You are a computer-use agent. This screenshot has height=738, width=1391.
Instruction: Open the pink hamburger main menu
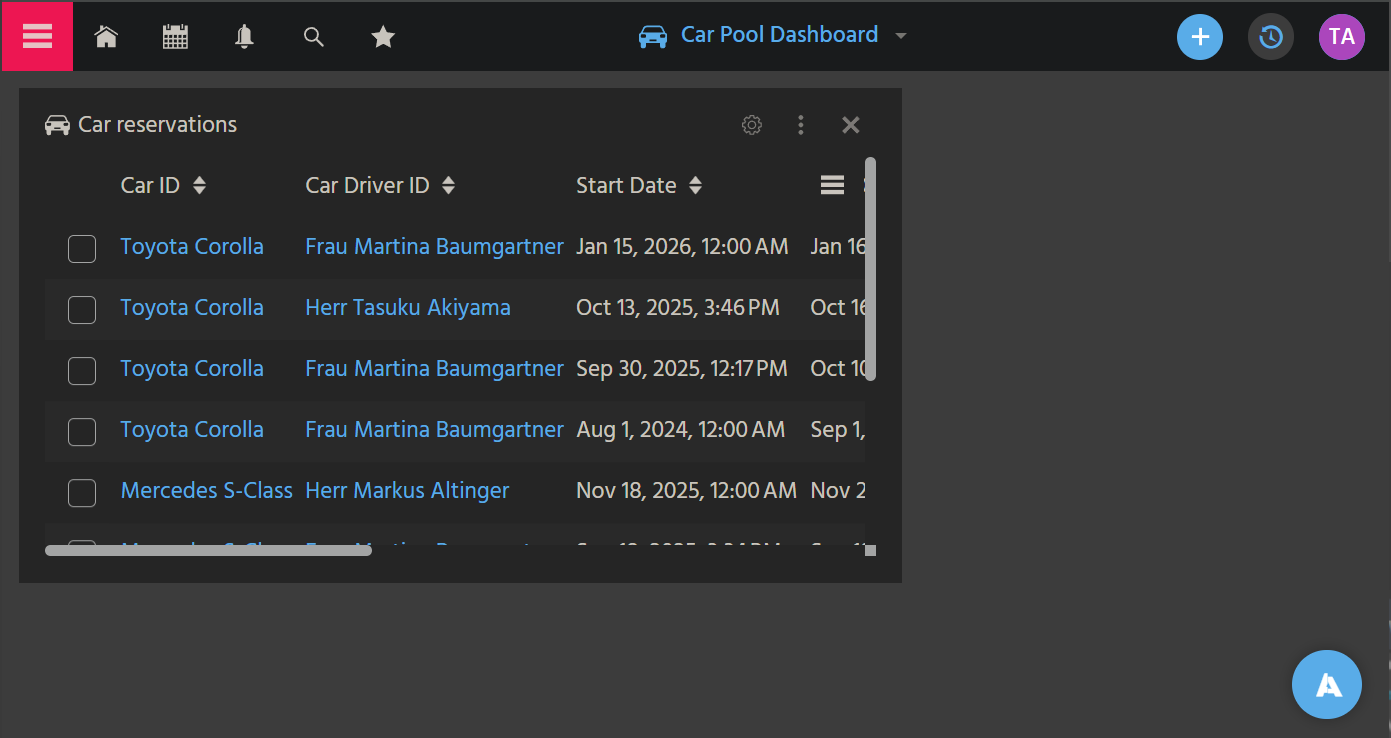37,36
